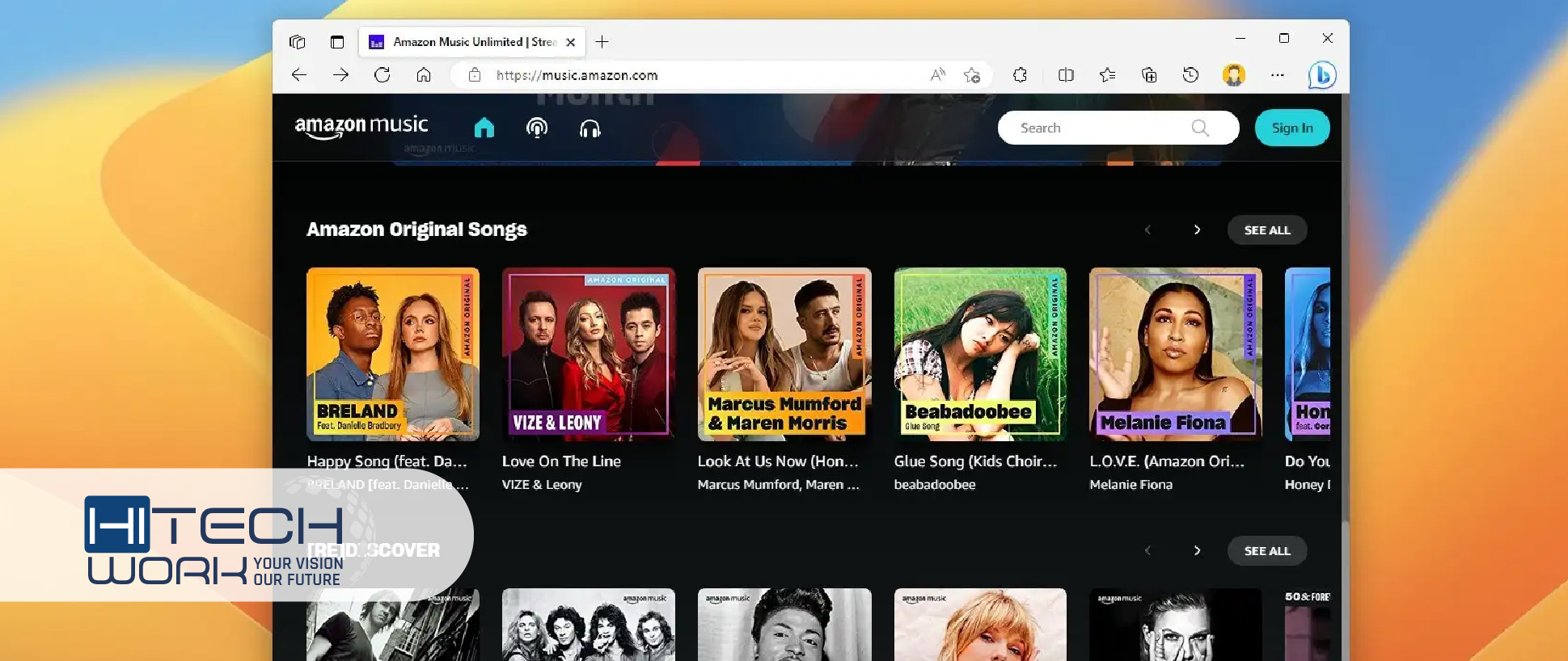Open the title L.O.V.E. (Amazon Ori…
Image resolution: width=1568 pixels, height=661 pixels.
[x=1167, y=461]
